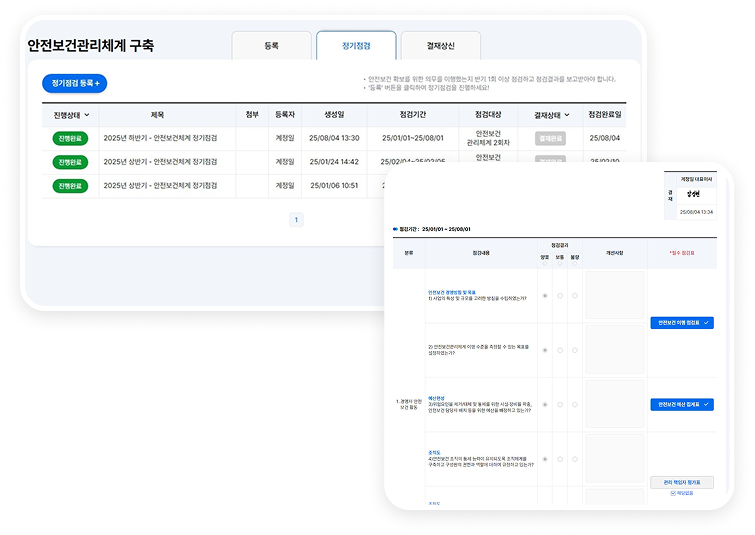Click the 안전보건 이행 점검표 button

pos(684,323)
